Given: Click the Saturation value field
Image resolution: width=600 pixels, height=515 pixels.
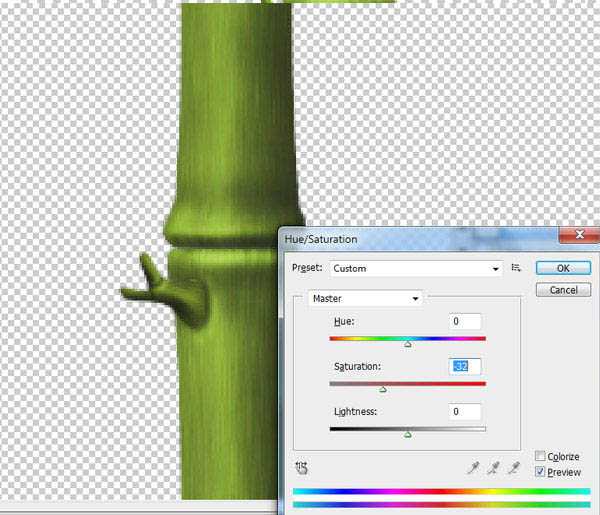Looking at the screenshot, I should (x=465, y=367).
